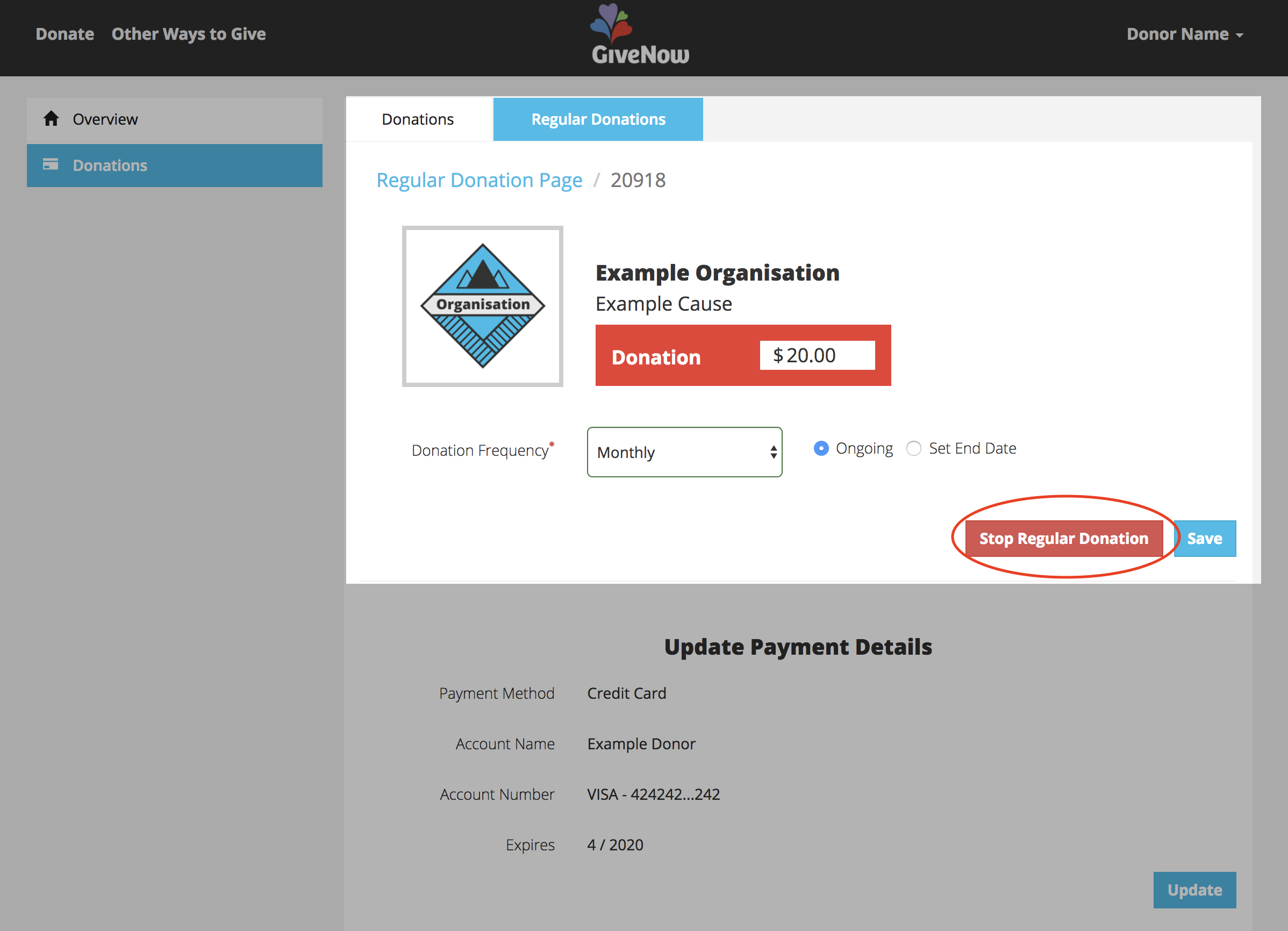Image resolution: width=1288 pixels, height=931 pixels.
Task: Click Stop Regular Donation button
Action: [1064, 539]
